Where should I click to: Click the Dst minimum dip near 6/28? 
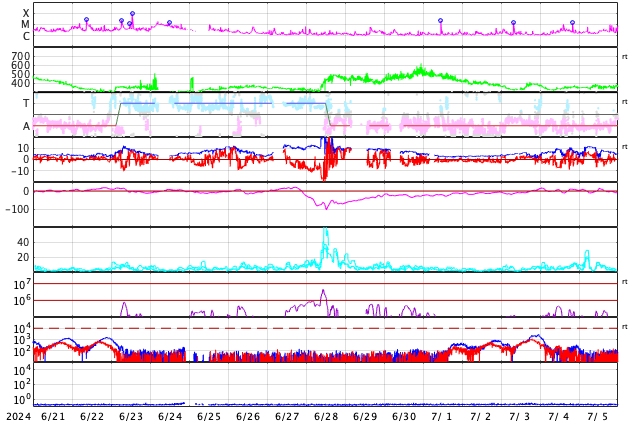[x=326, y=208]
